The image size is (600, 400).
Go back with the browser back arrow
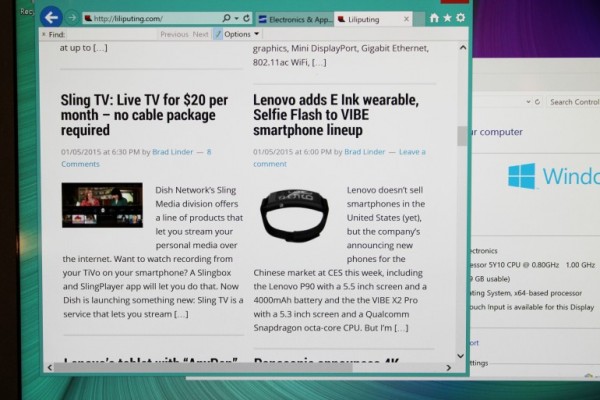[51, 17]
